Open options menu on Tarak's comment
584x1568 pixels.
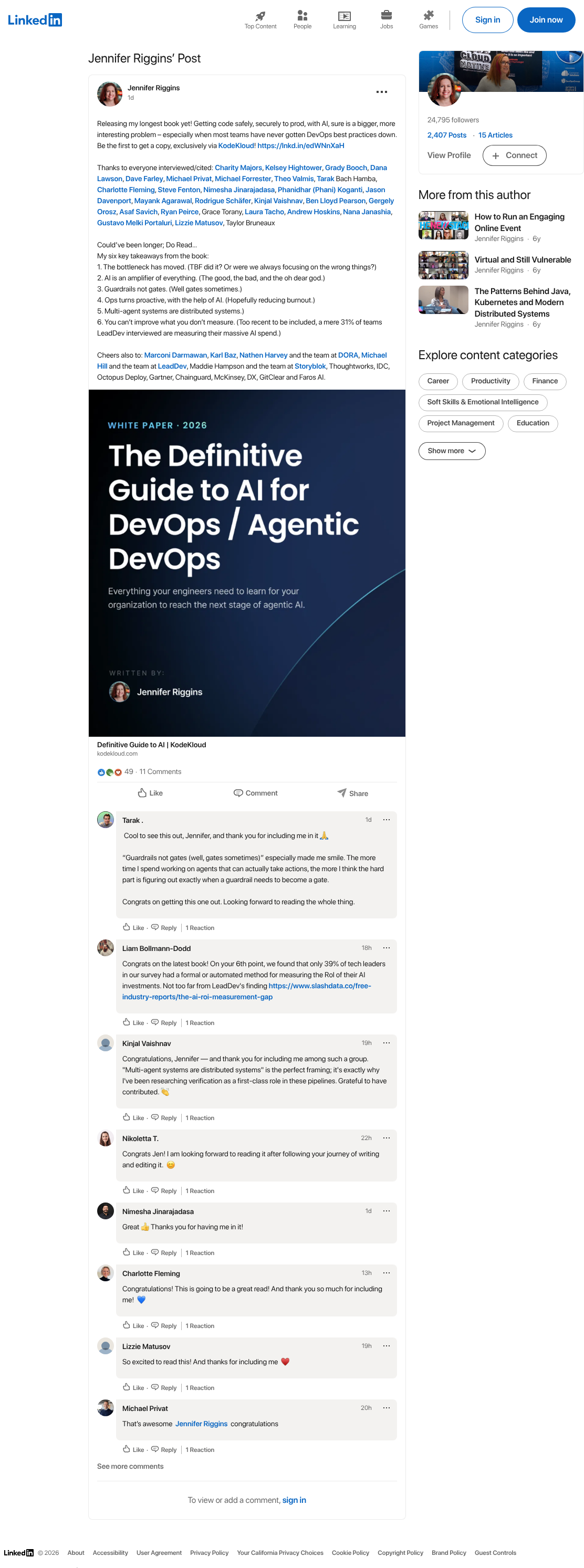coord(386,819)
